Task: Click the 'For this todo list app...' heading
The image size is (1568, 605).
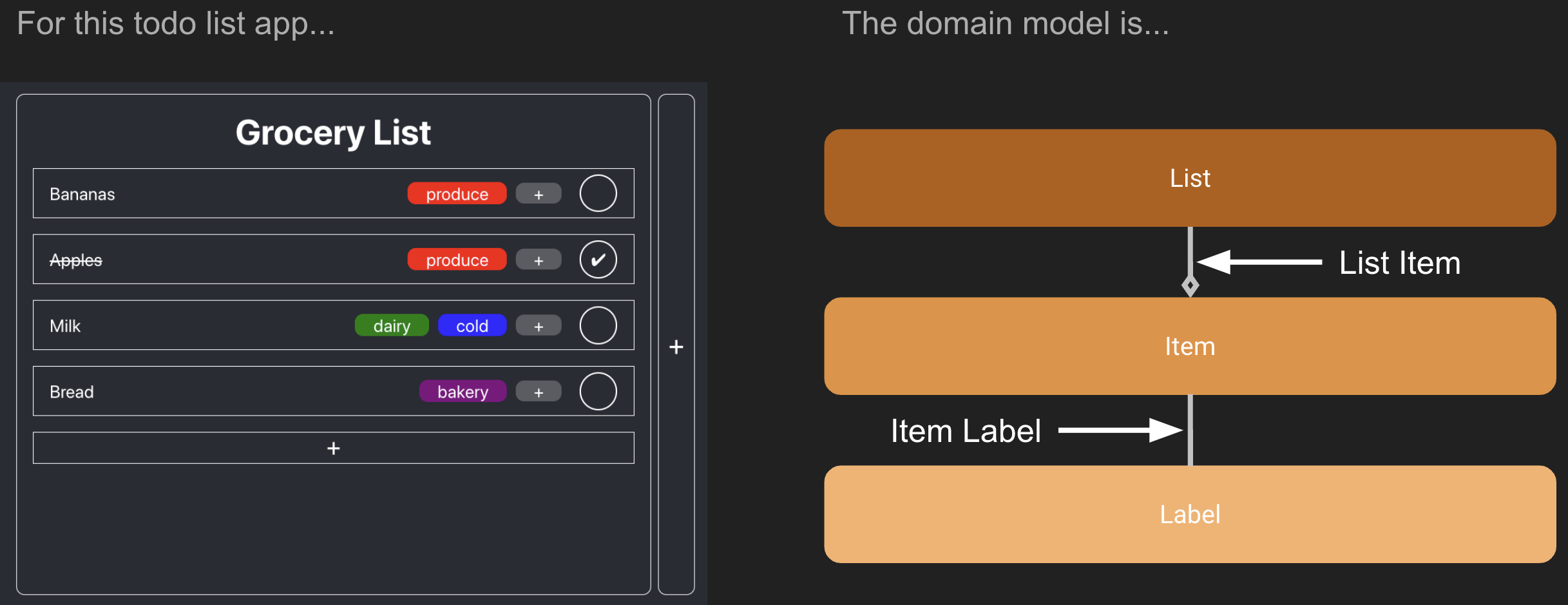Action: pyautogui.click(x=176, y=24)
